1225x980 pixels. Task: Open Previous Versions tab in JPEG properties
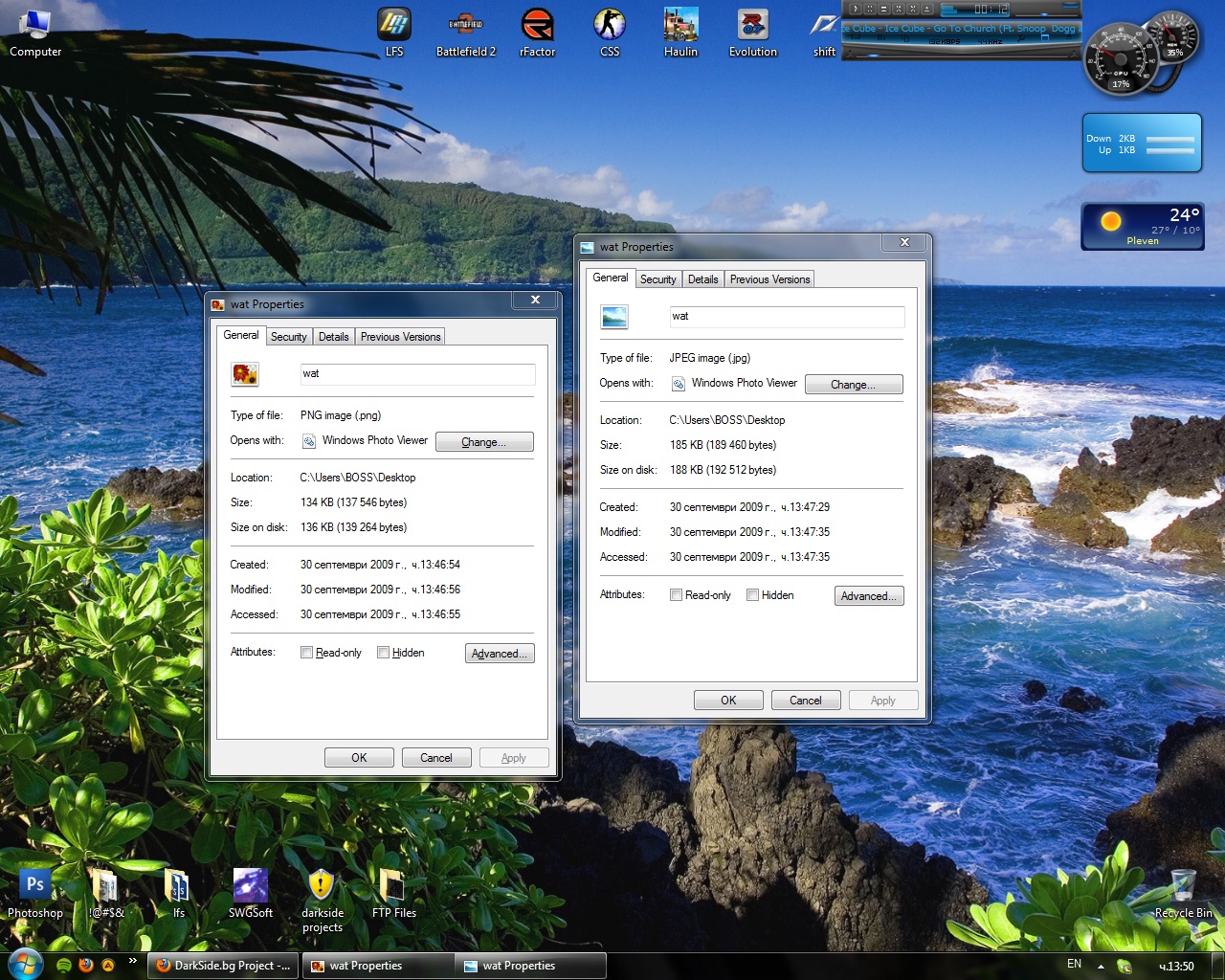(x=769, y=279)
